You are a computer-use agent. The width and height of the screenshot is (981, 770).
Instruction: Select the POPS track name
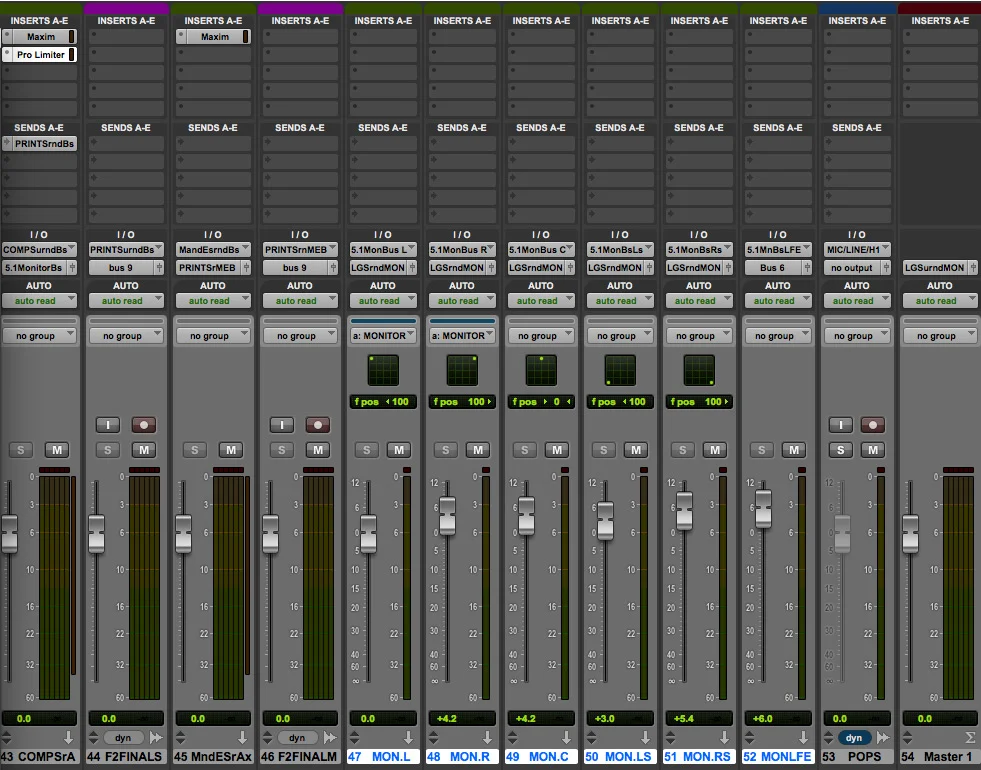pyautogui.click(x=857, y=757)
